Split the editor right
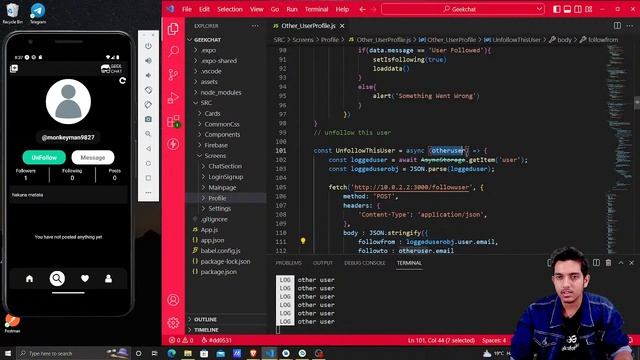This screenshot has height=360, width=640. point(617,26)
